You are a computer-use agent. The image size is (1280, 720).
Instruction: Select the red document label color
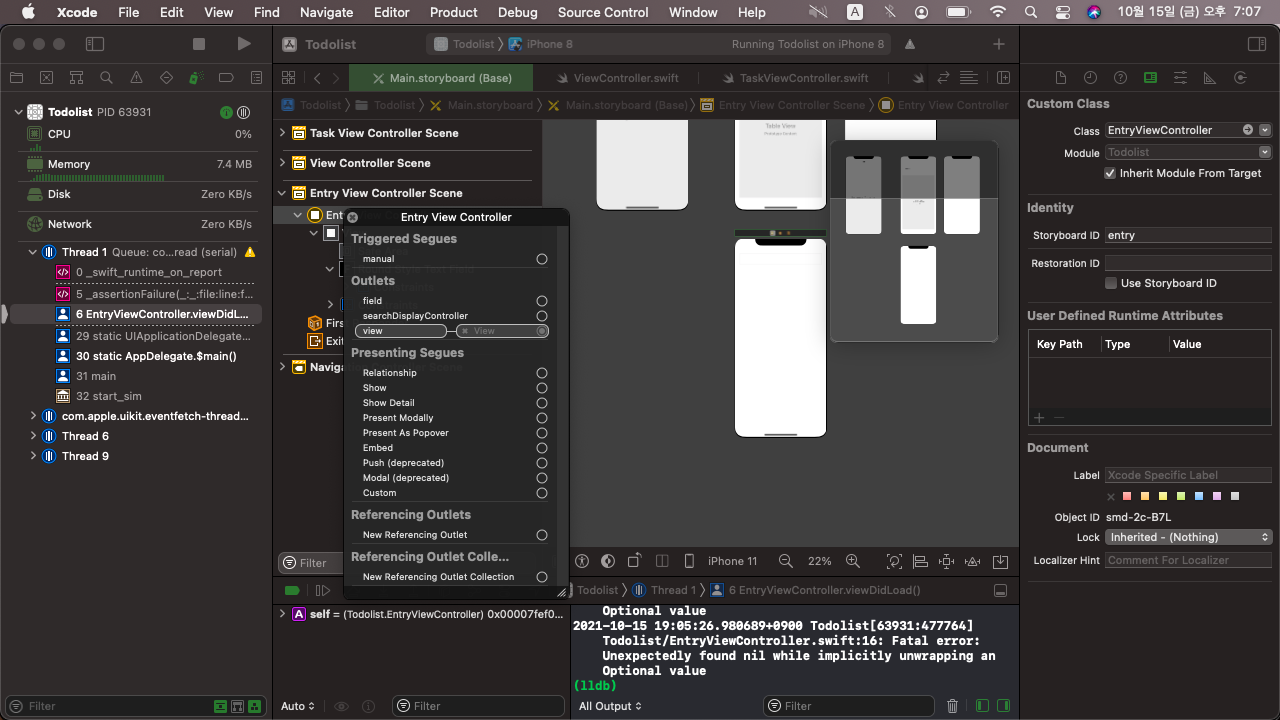point(1127,496)
